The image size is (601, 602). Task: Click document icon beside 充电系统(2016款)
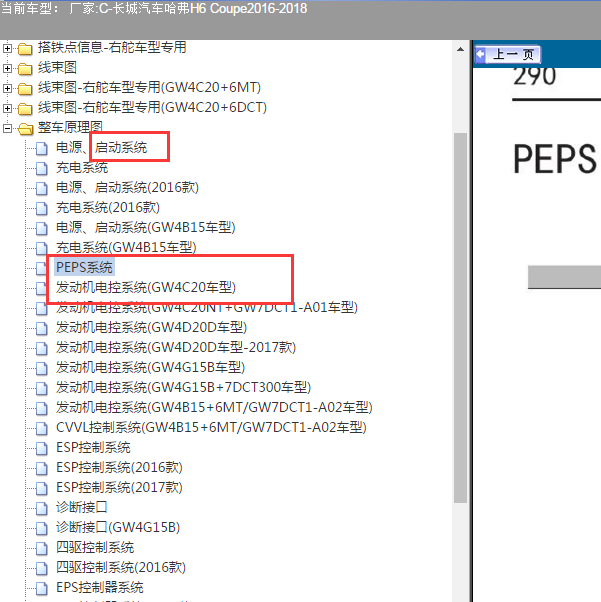(41, 208)
